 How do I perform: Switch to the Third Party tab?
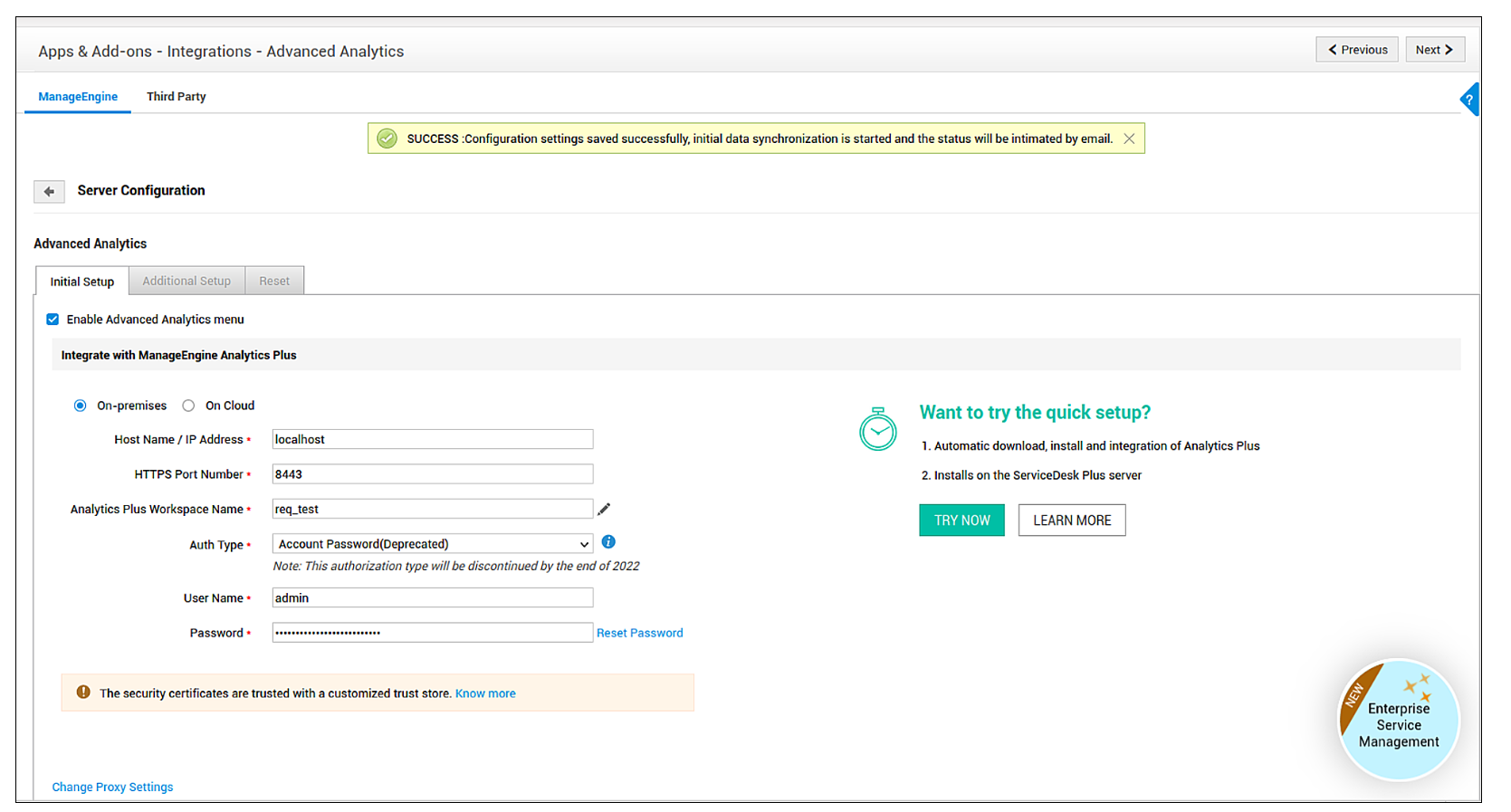tap(176, 97)
